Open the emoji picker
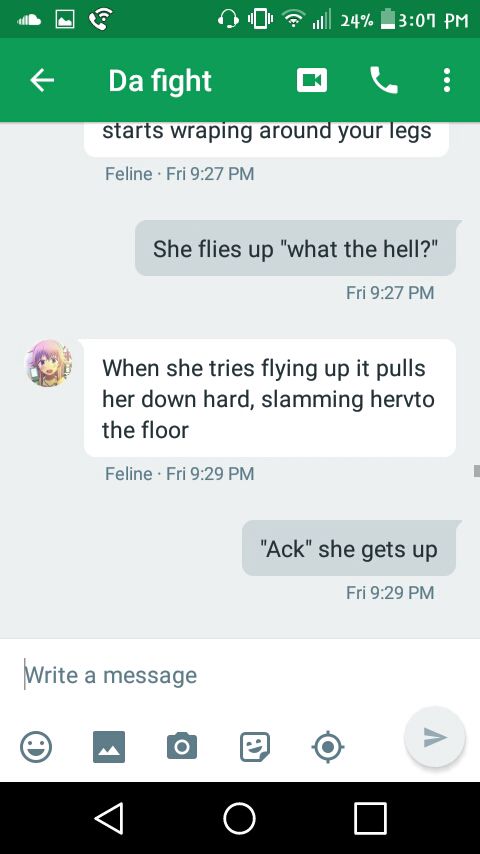 pyautogui.click(x=36, y=746)
